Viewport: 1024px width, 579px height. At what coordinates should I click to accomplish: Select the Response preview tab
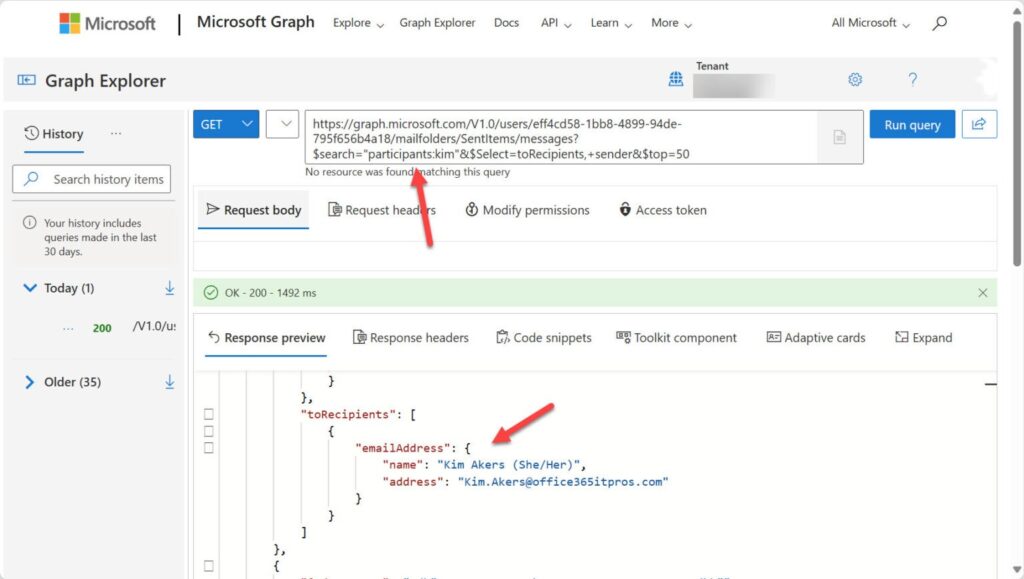click(266, 338)
